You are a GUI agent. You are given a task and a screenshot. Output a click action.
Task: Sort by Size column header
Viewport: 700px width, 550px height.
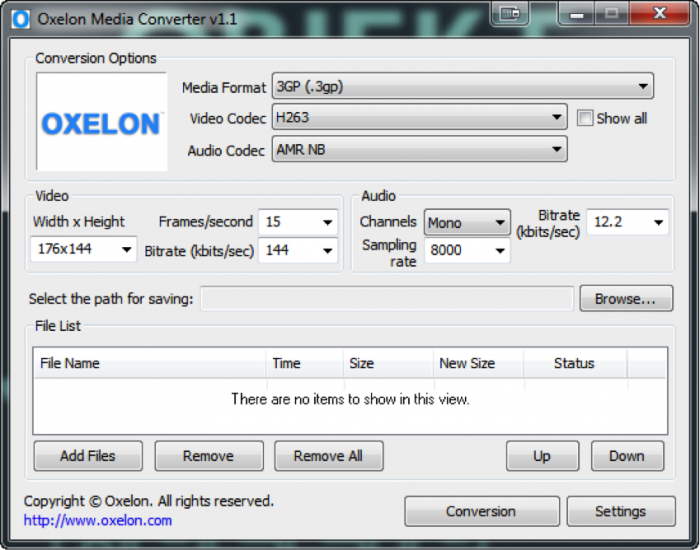(x=388, y=363)
